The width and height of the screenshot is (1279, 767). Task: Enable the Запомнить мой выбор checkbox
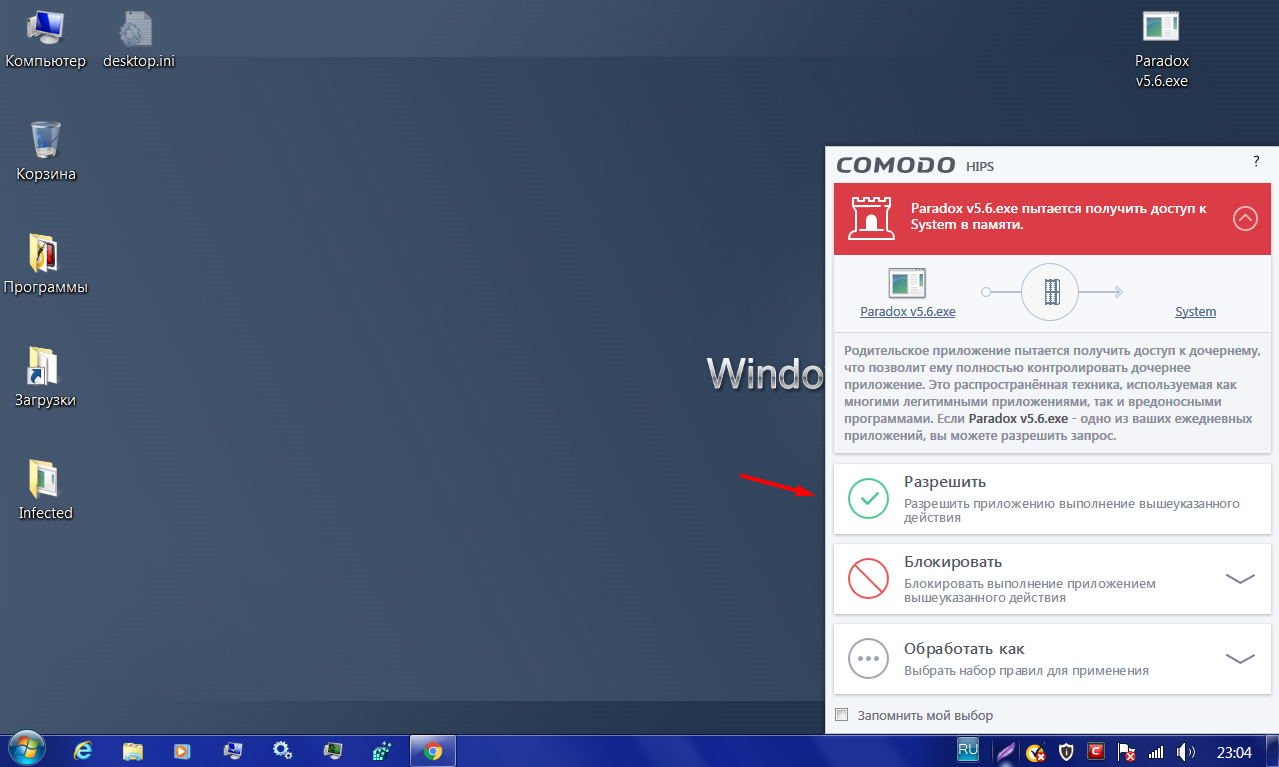tap(841, 715)
